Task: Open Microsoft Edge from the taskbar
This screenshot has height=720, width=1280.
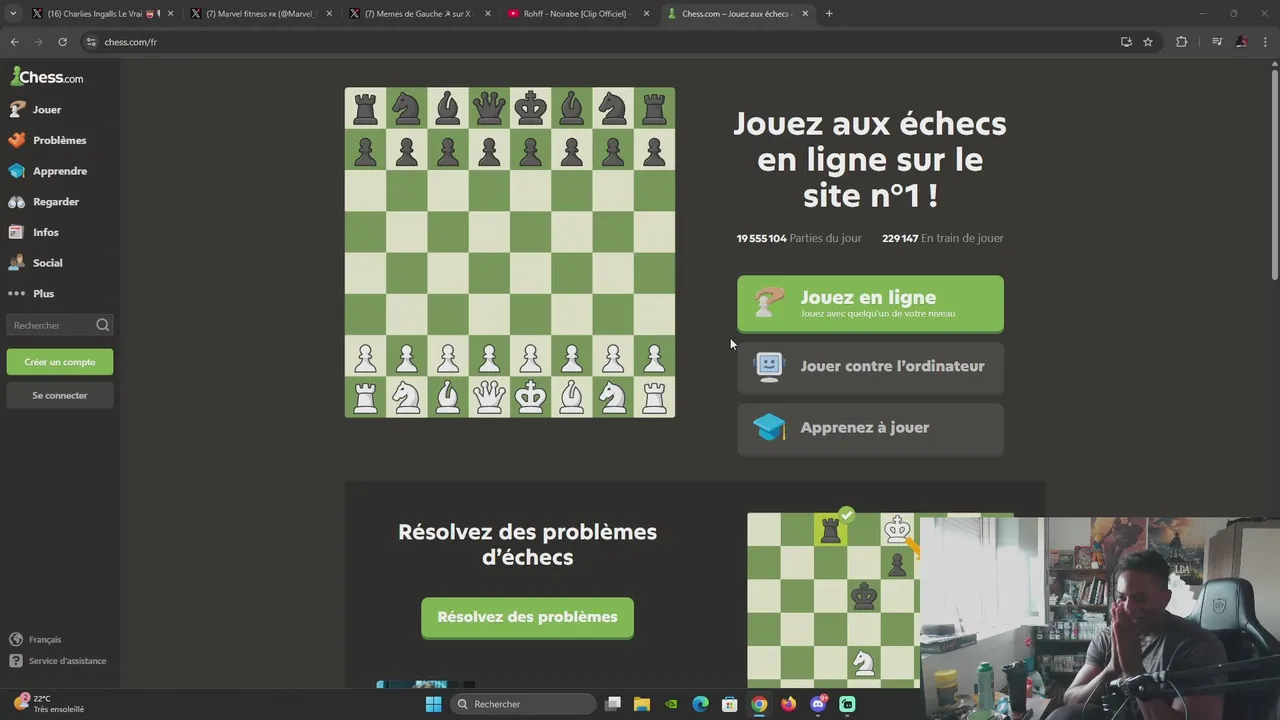Action: pos(701,704)
